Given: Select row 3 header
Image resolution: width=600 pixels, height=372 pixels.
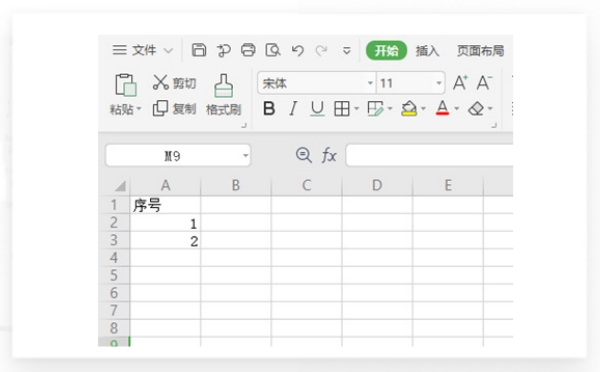Looking at the screenshot, I should click(114, 240).
